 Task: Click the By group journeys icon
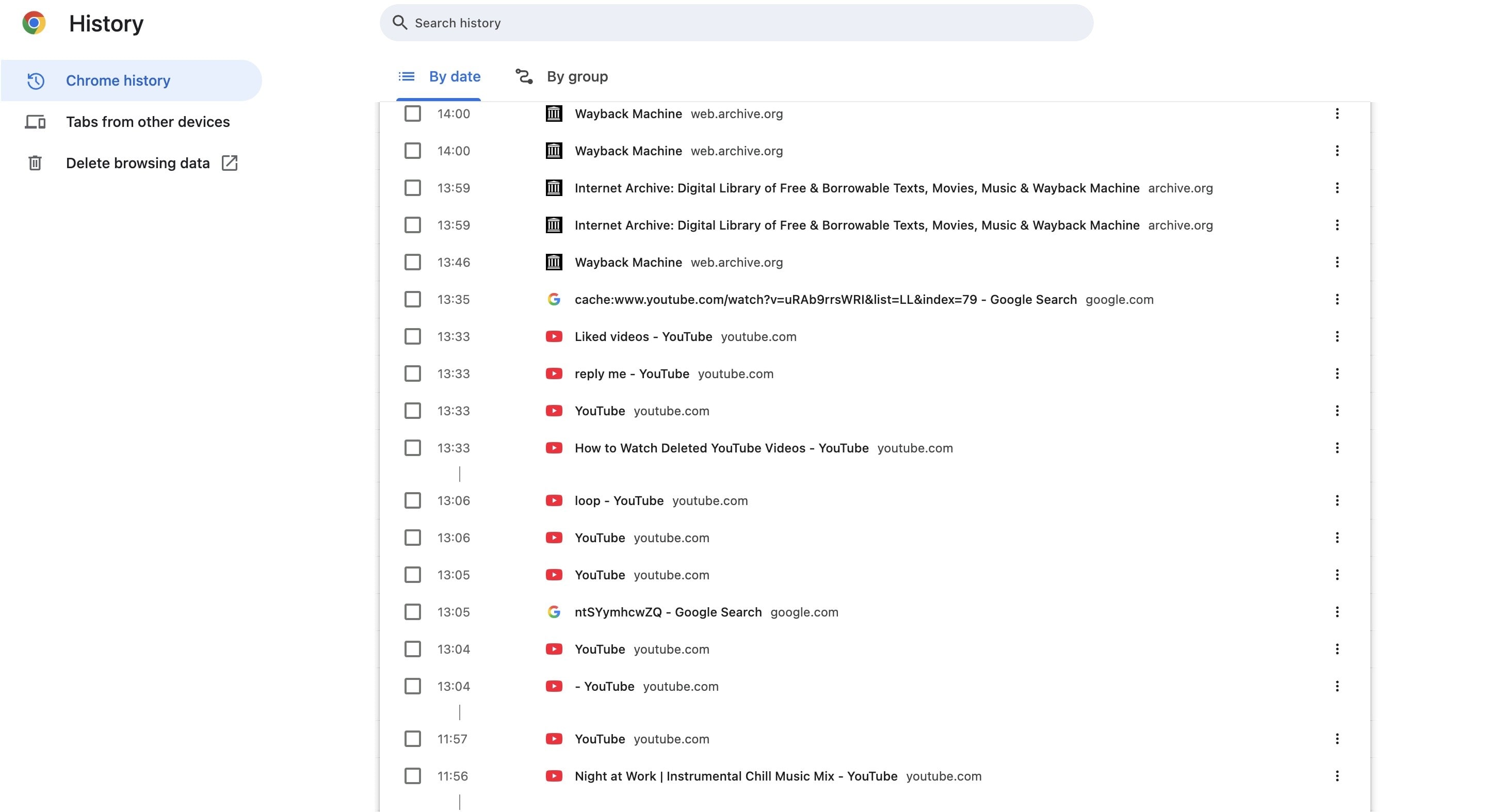coord(524,76)
